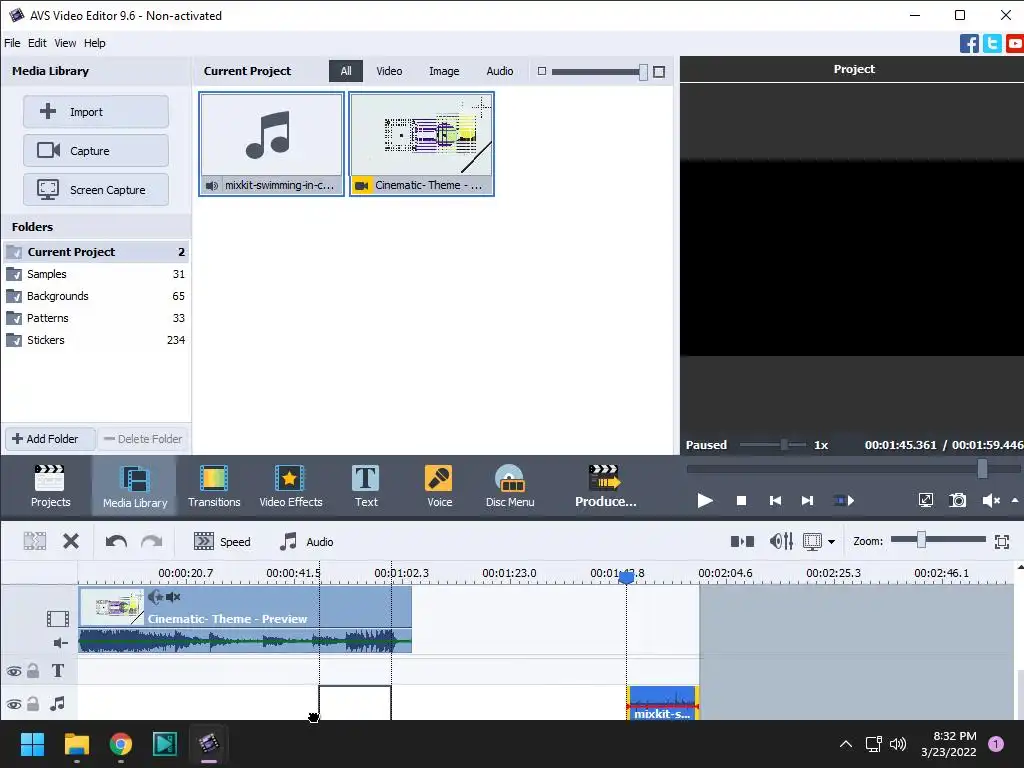Select the Stickers folder

click(x=95, y=340)
